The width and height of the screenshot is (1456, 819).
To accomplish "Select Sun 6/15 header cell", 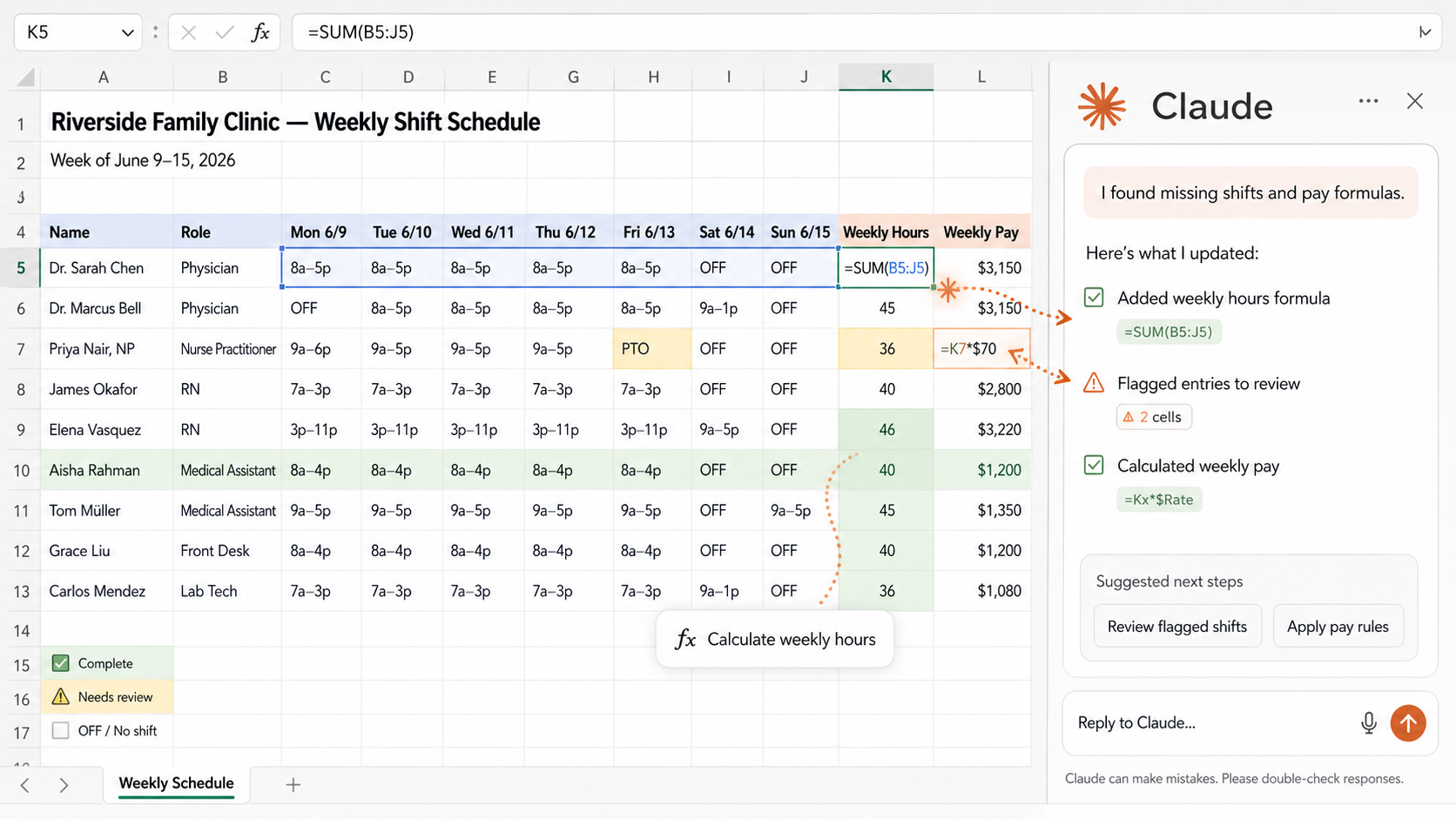I will [800, 232].
